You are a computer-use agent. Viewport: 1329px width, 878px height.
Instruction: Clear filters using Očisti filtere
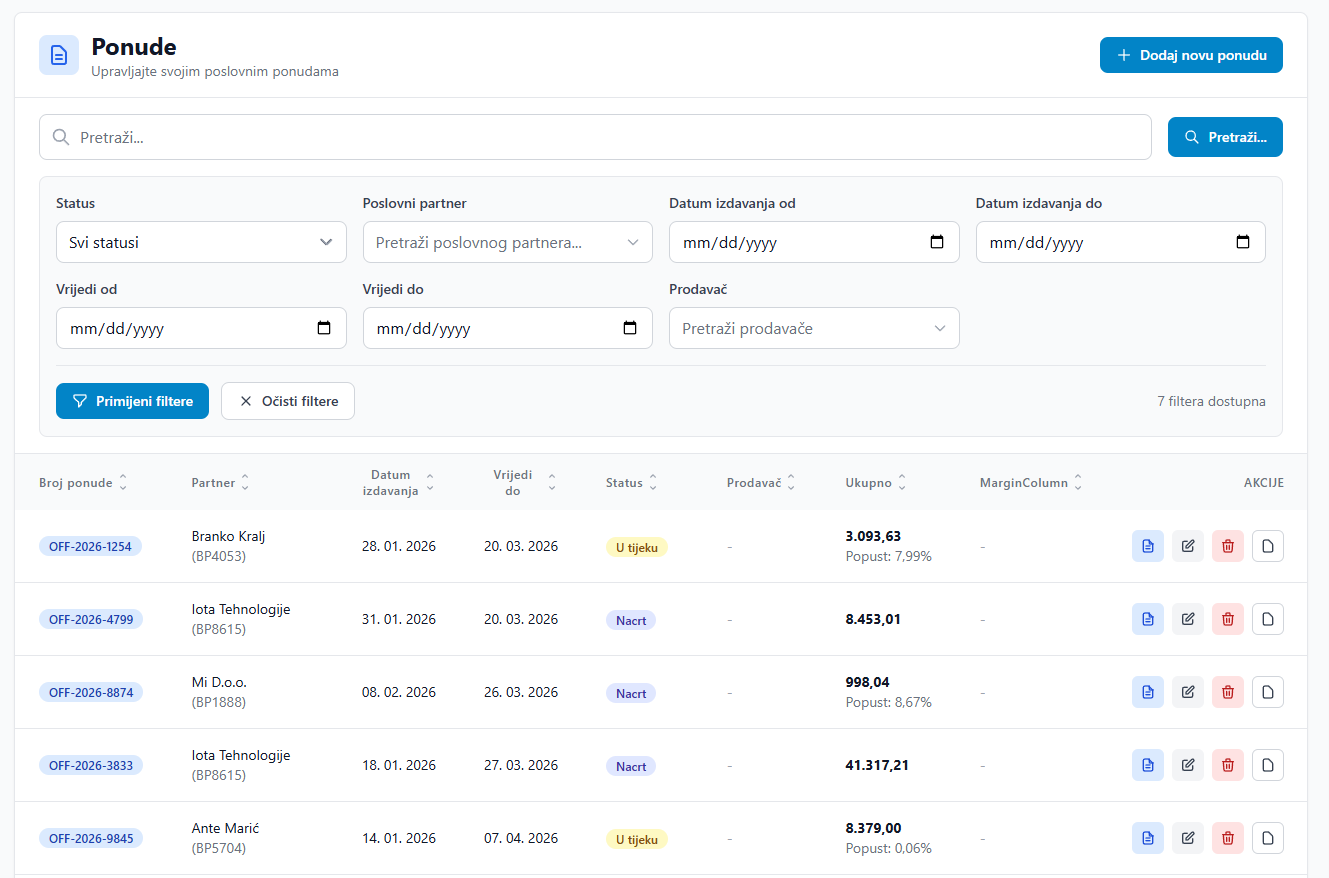click(x=287, y=400)
